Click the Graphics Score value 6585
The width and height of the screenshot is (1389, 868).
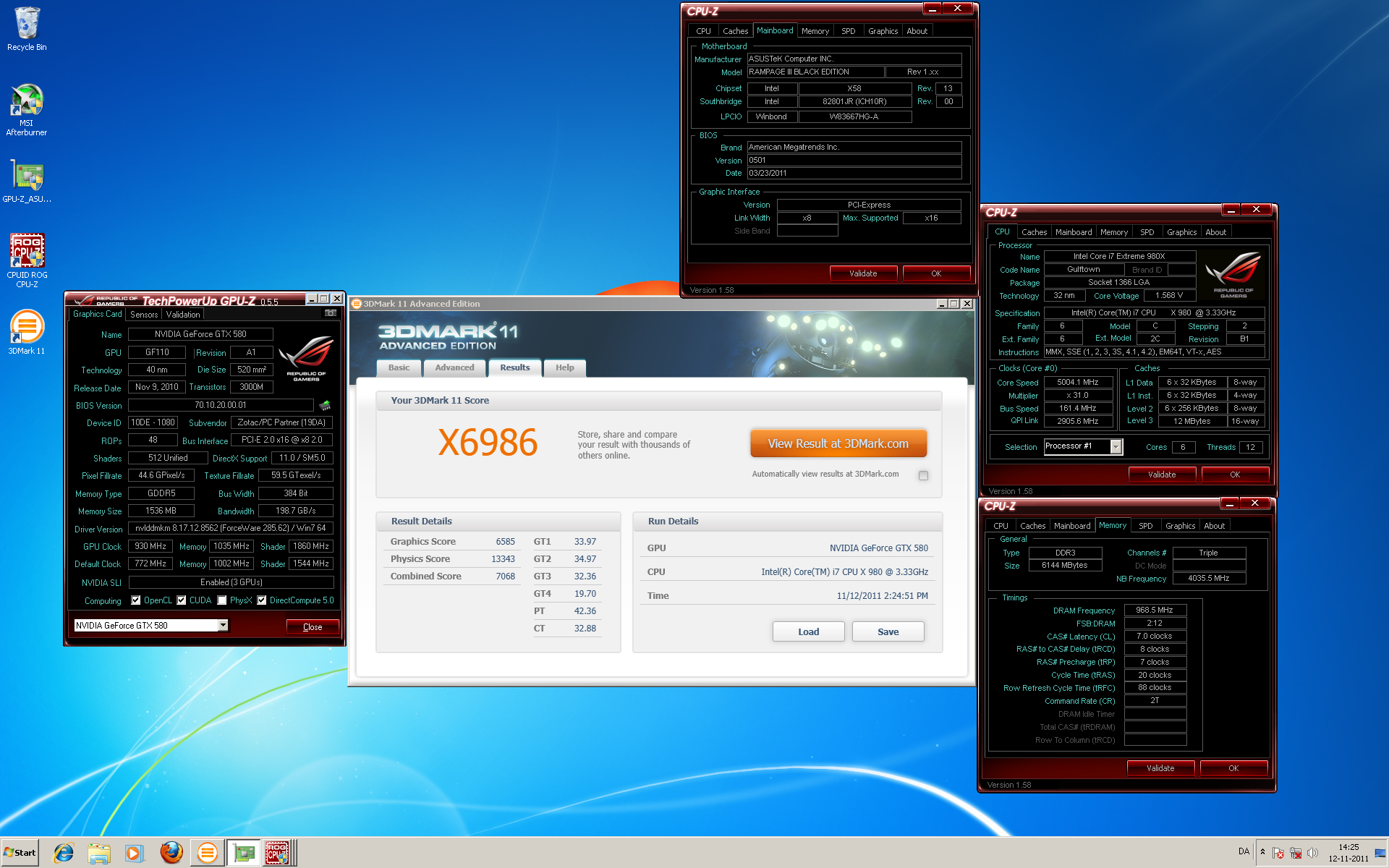click(505, 542)
